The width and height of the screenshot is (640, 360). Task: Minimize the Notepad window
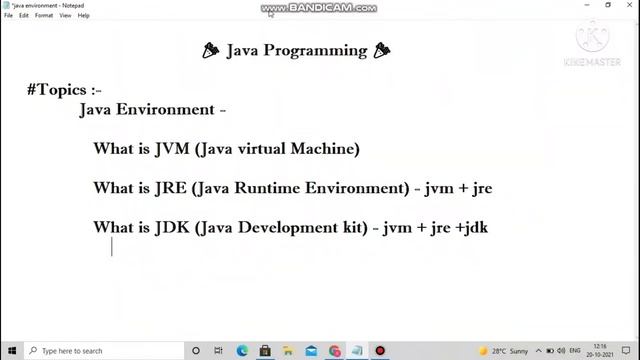[587, 5]
